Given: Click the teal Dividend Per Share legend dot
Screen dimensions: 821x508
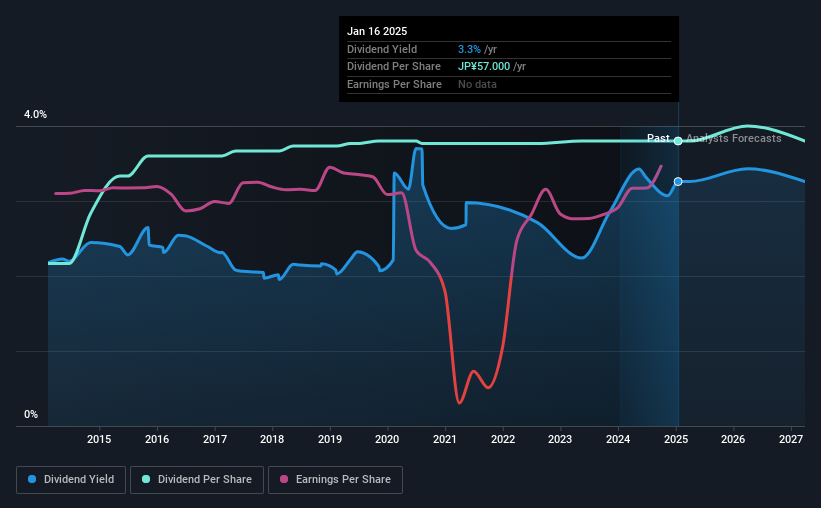Looking at the screenshot, I should click(x=146, y=479).
